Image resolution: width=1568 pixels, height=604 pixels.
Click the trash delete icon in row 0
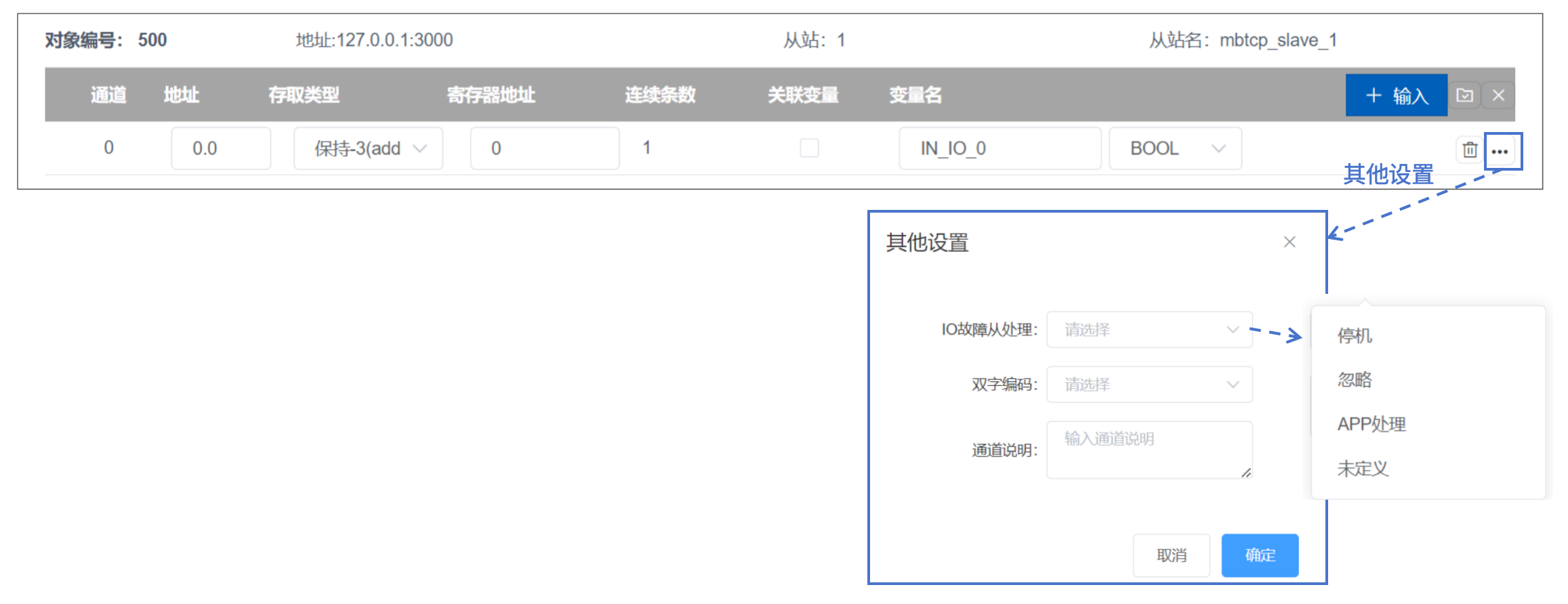pos(1469,150)
